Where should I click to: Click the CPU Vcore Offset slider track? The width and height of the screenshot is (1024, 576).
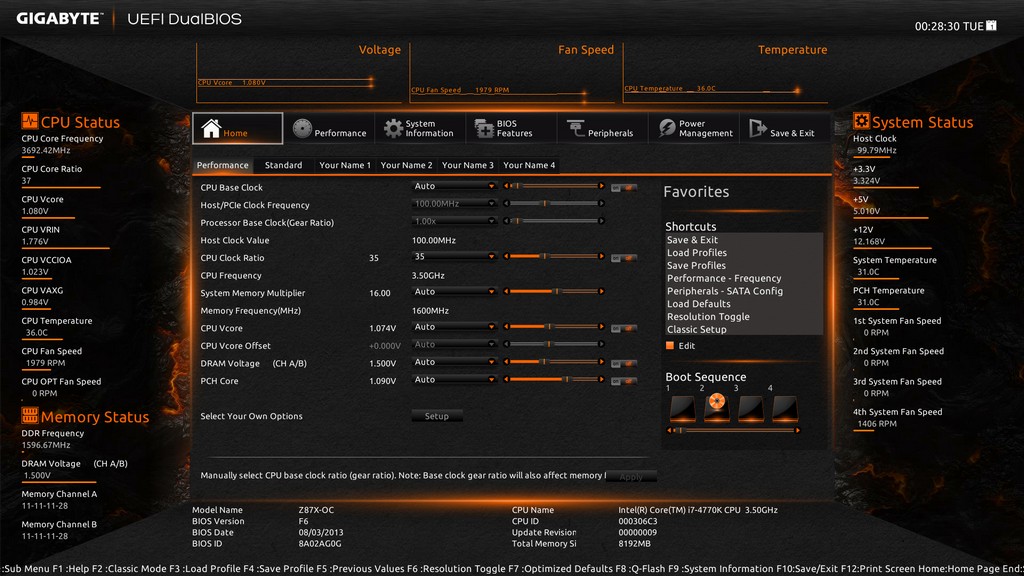click(x=554, y=344)
